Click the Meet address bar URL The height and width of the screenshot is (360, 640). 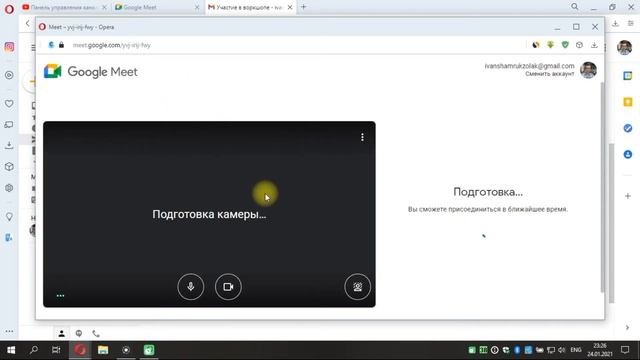click(x=112, y=45)
